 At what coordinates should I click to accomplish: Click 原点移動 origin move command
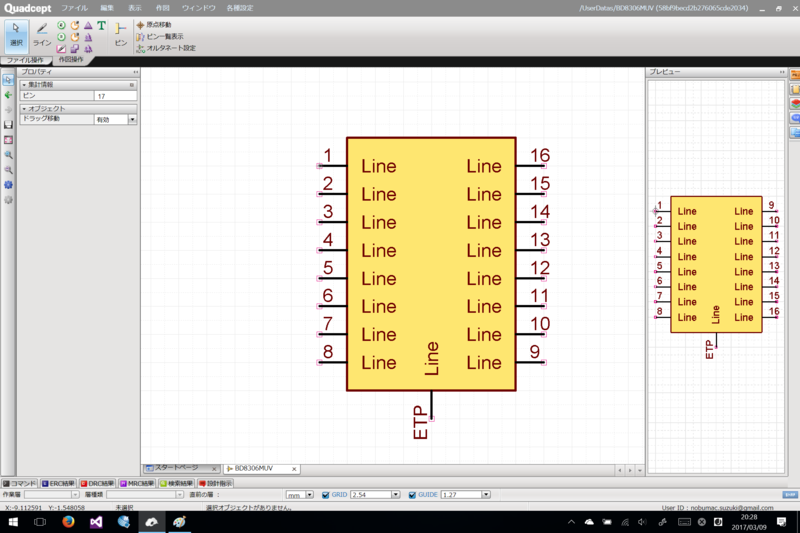click(x=154, y=24)
